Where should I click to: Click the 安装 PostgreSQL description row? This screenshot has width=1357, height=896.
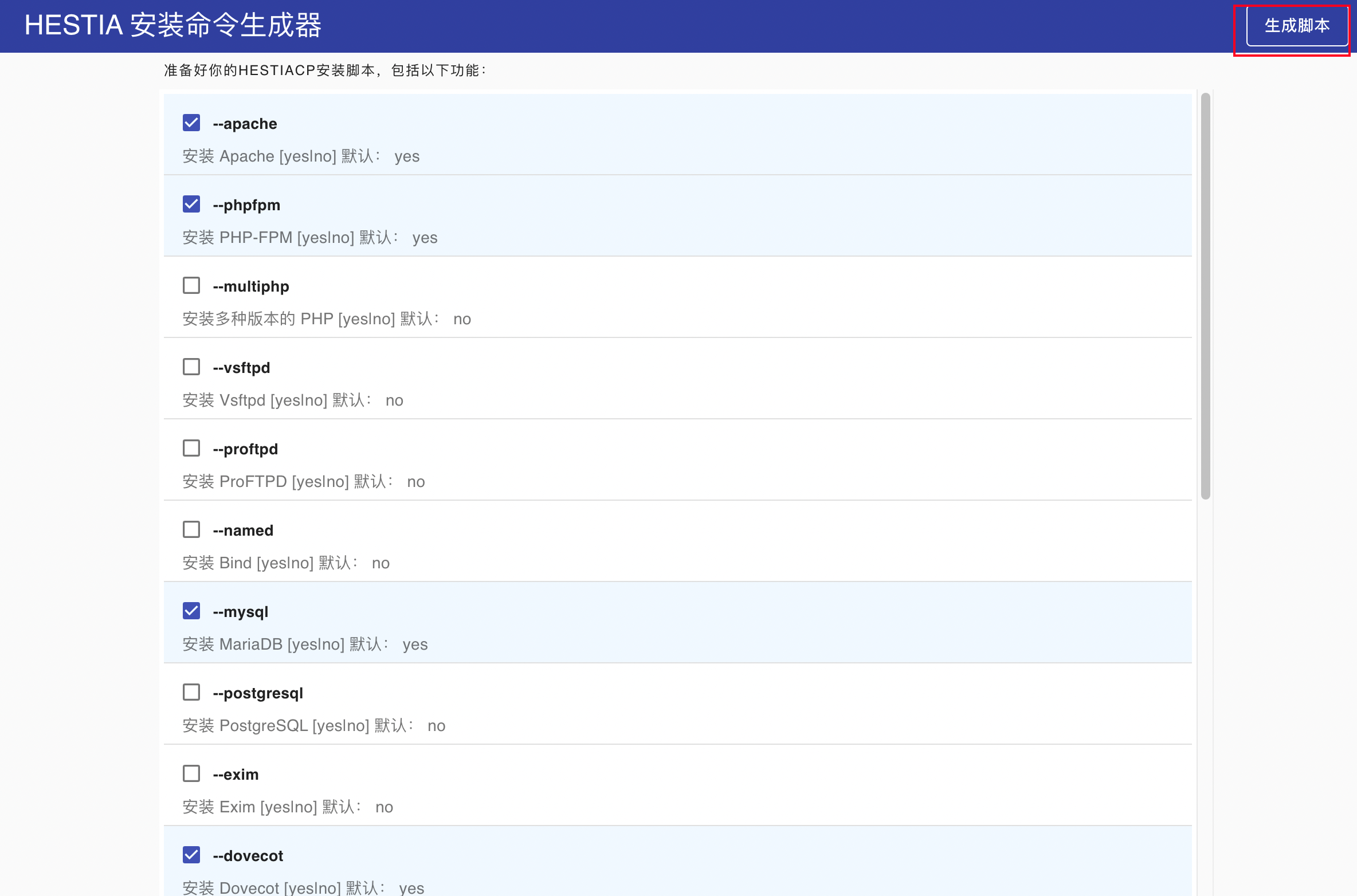(313, 726)
